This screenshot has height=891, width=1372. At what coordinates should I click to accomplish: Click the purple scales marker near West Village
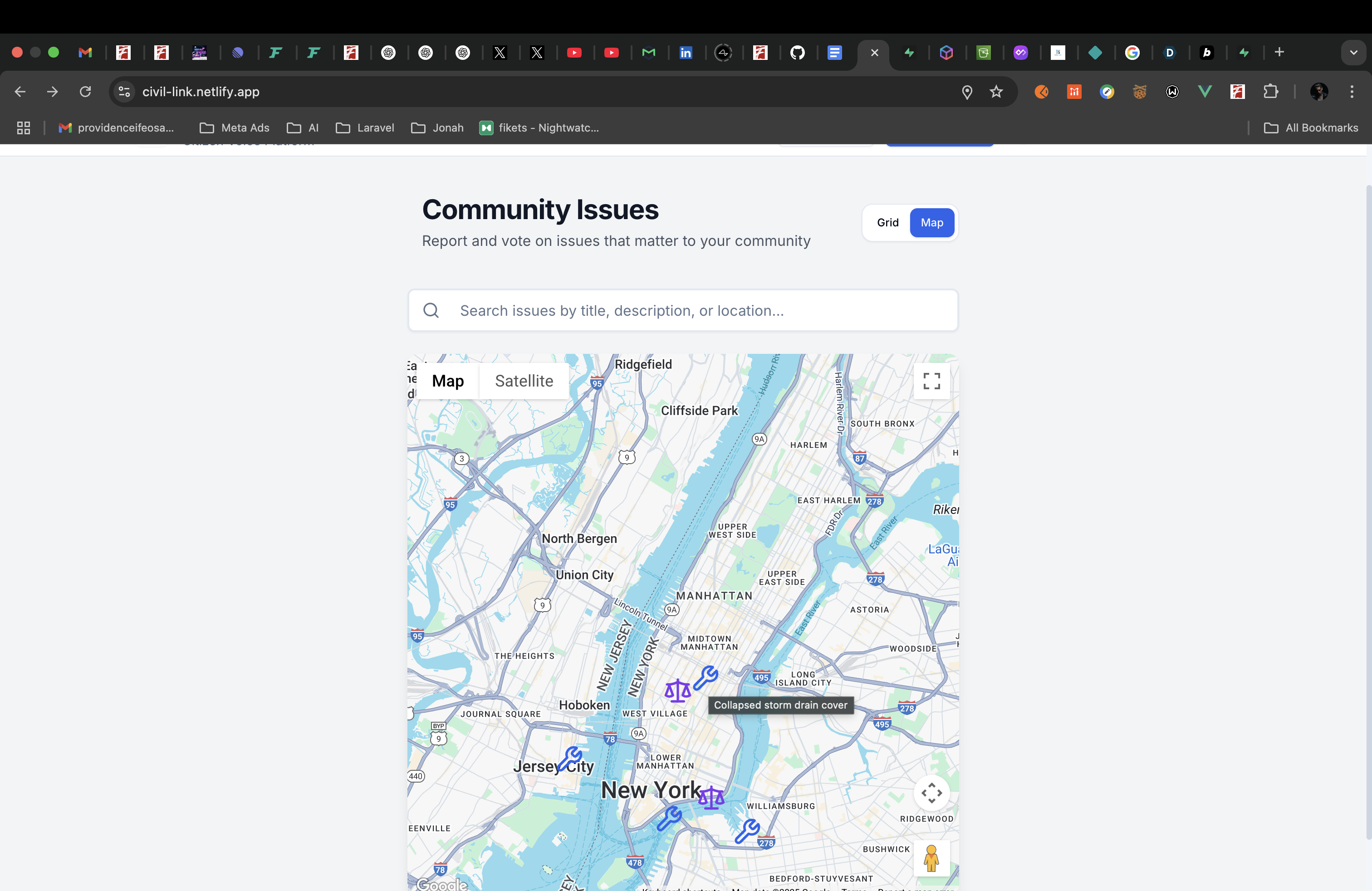coord(677,690)
